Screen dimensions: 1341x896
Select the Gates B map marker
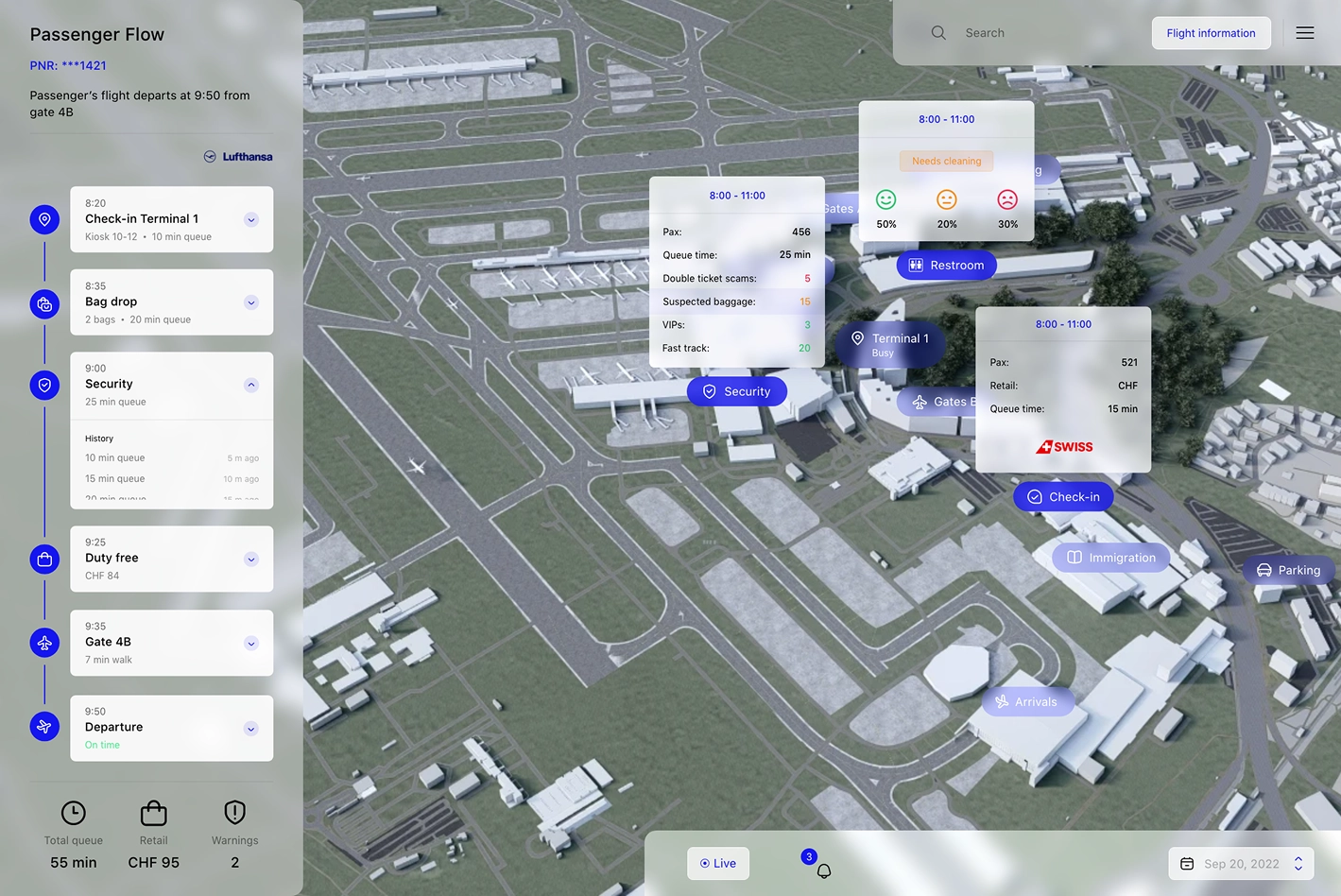(x=937, y=402)
